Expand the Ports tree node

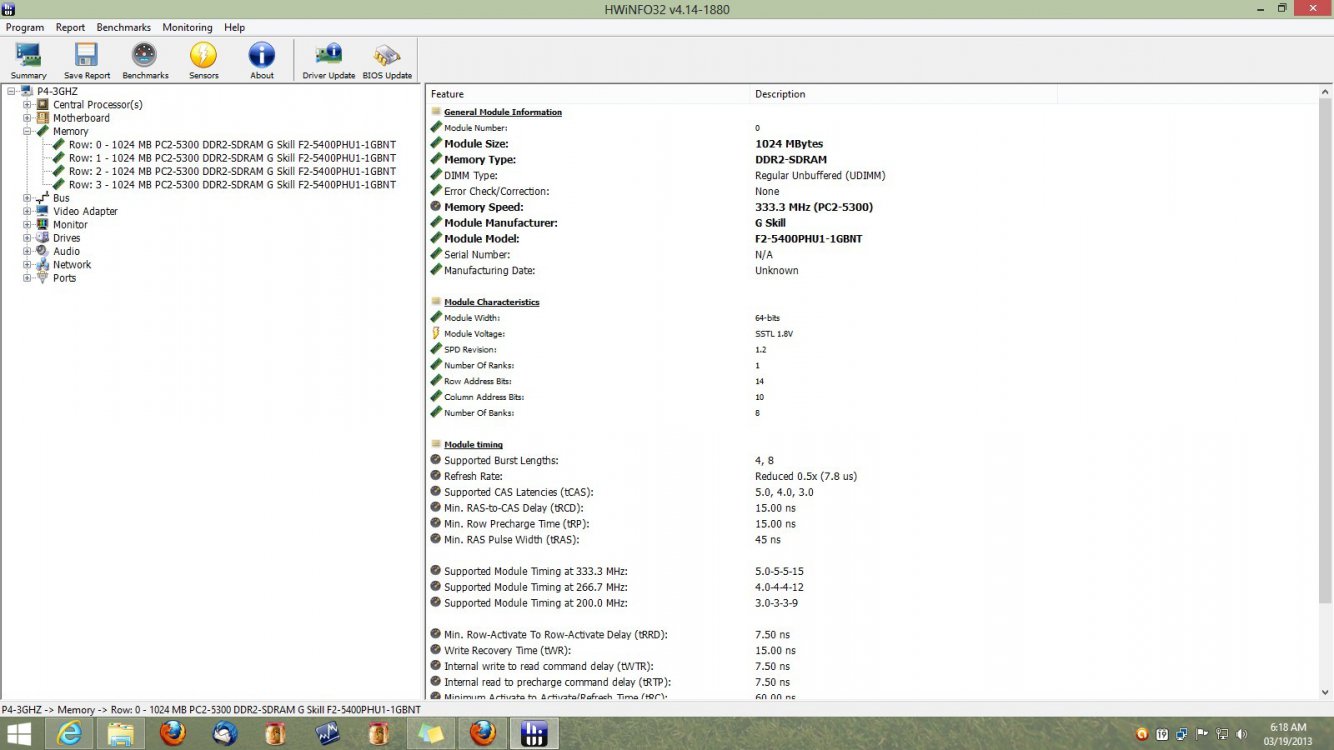(x=27, y=278)
